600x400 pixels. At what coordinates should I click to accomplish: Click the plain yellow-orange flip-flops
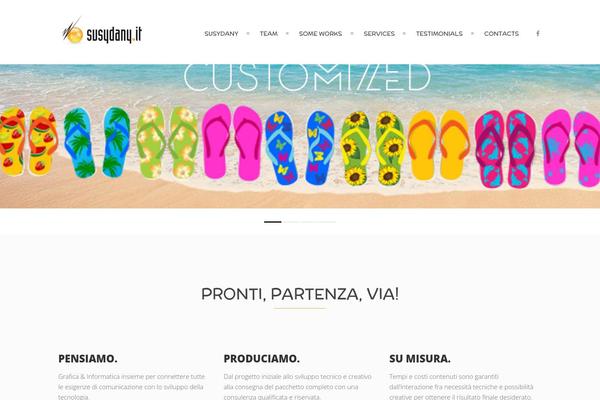(x=439, y=145)
